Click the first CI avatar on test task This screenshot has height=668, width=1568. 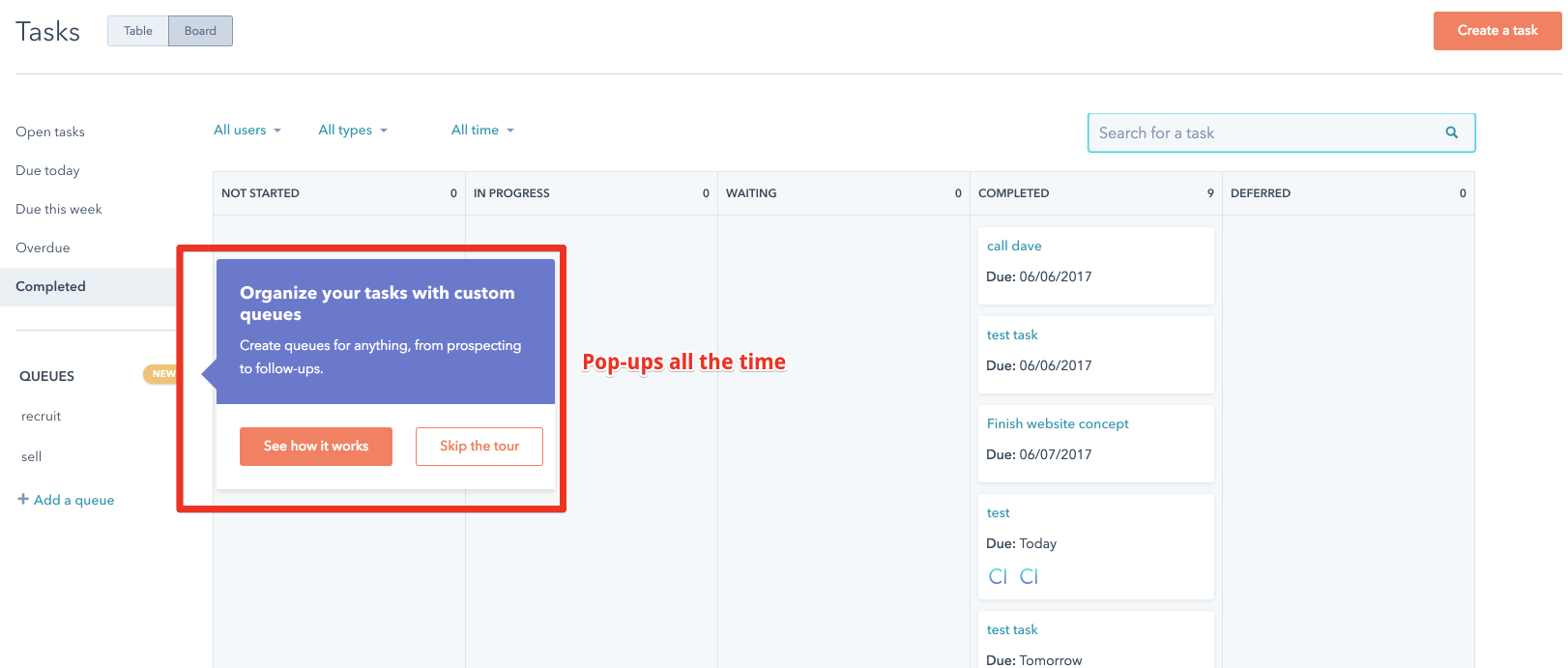tap(998, 576)
